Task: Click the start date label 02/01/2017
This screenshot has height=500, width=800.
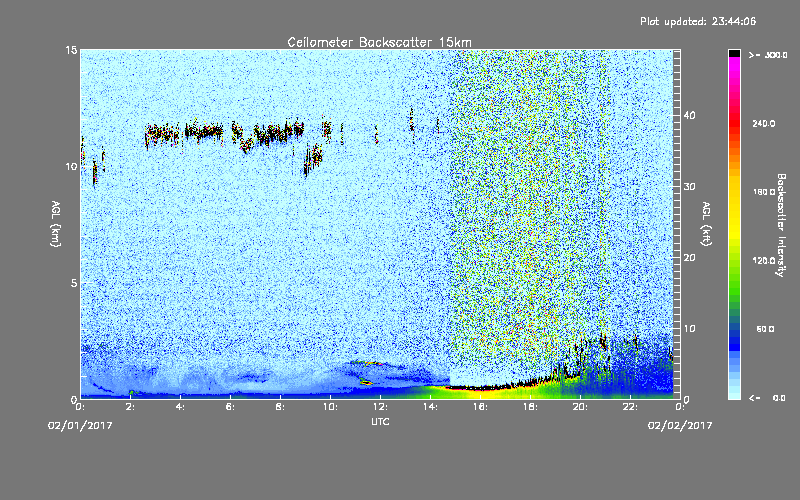Action: point(80,426)
